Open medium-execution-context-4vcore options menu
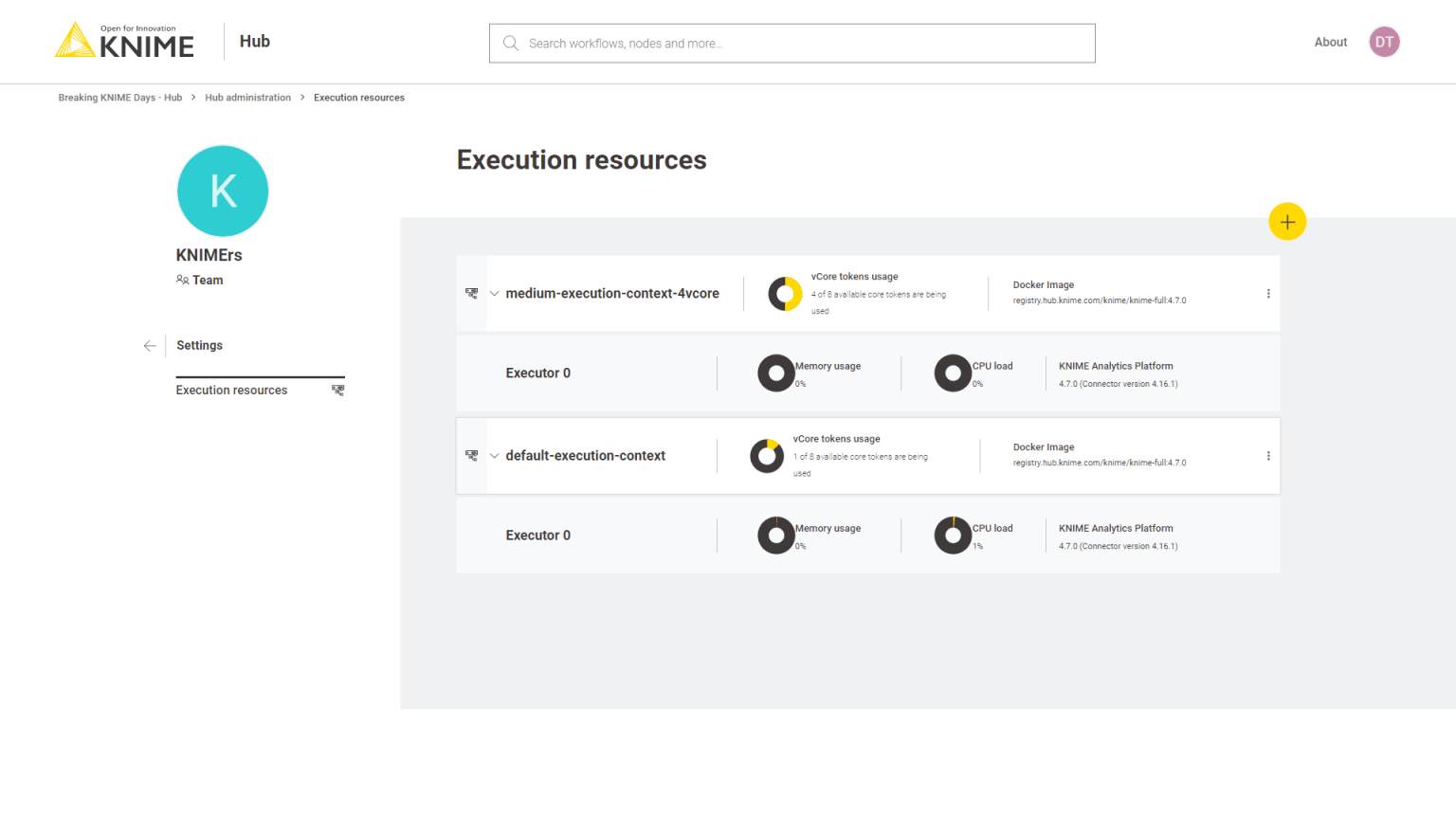 click(1268, 294)
